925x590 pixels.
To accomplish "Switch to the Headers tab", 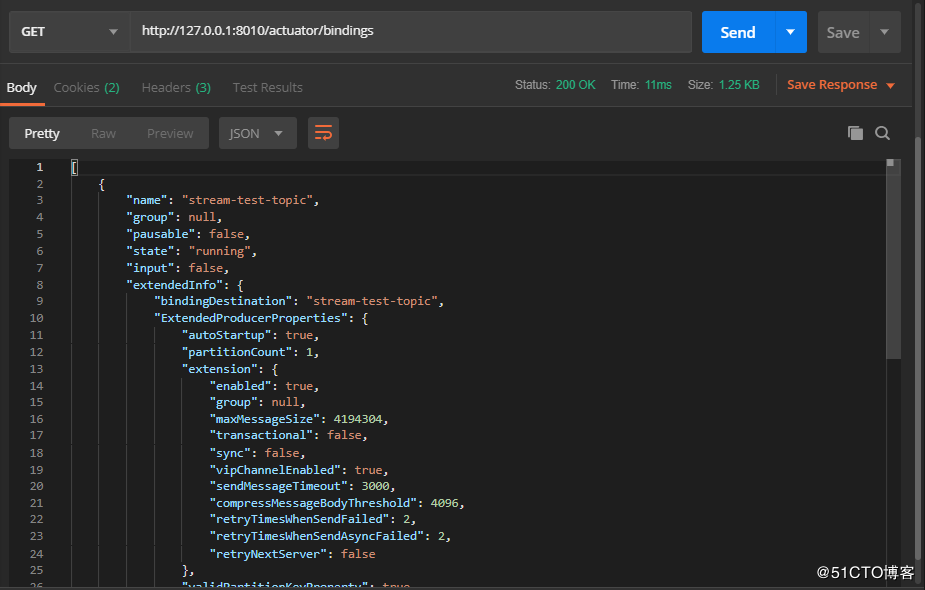I will coord(176,87).
